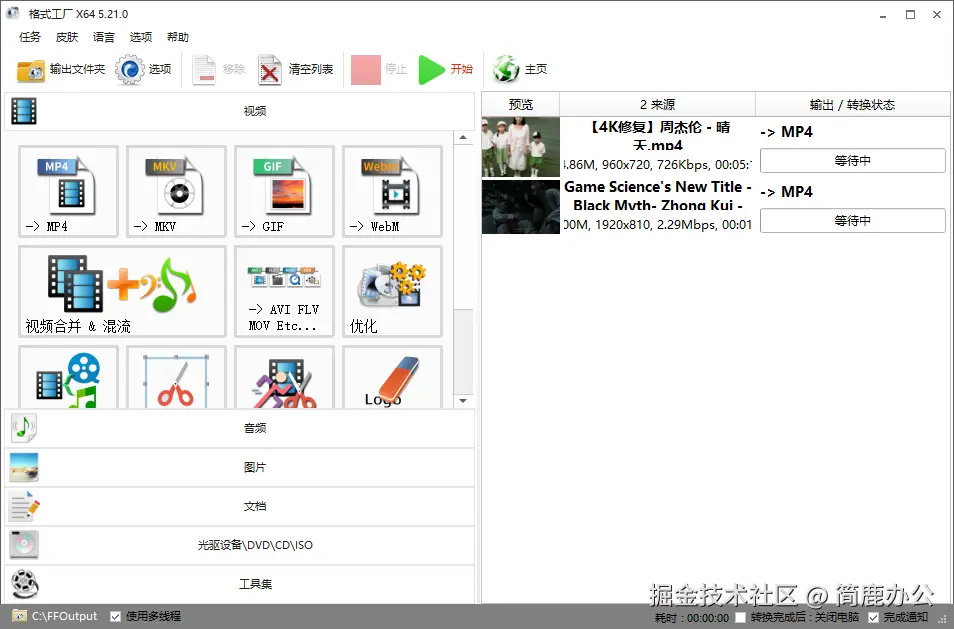
Task: Select the Black Myth Zhong Kui thumbnail
Action: [x=521, y=207]
